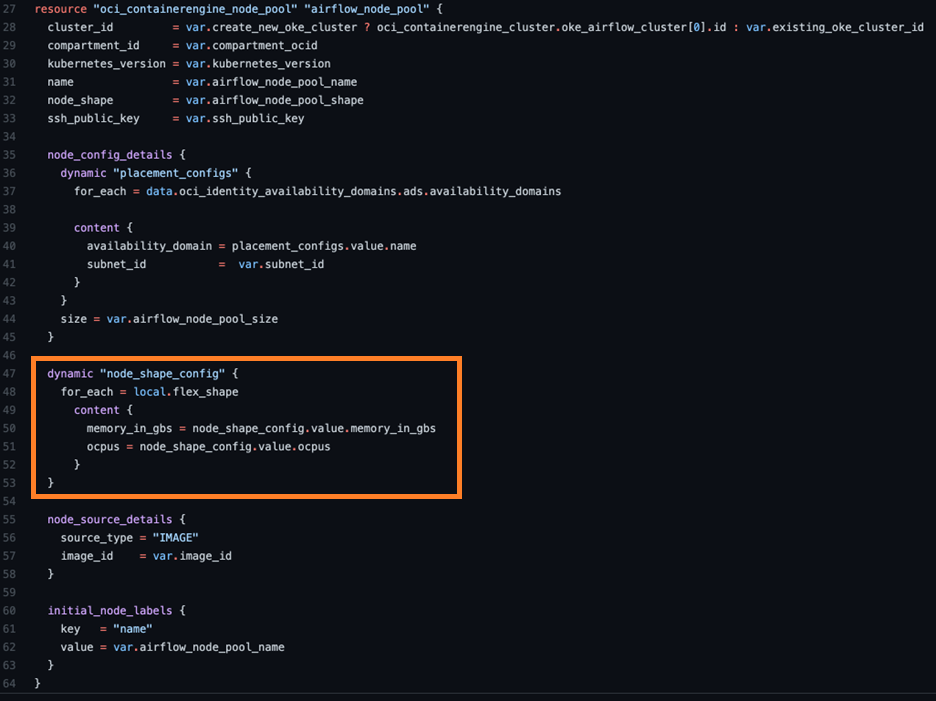Click the highlighted node_shape_config block

coord(245,427)
